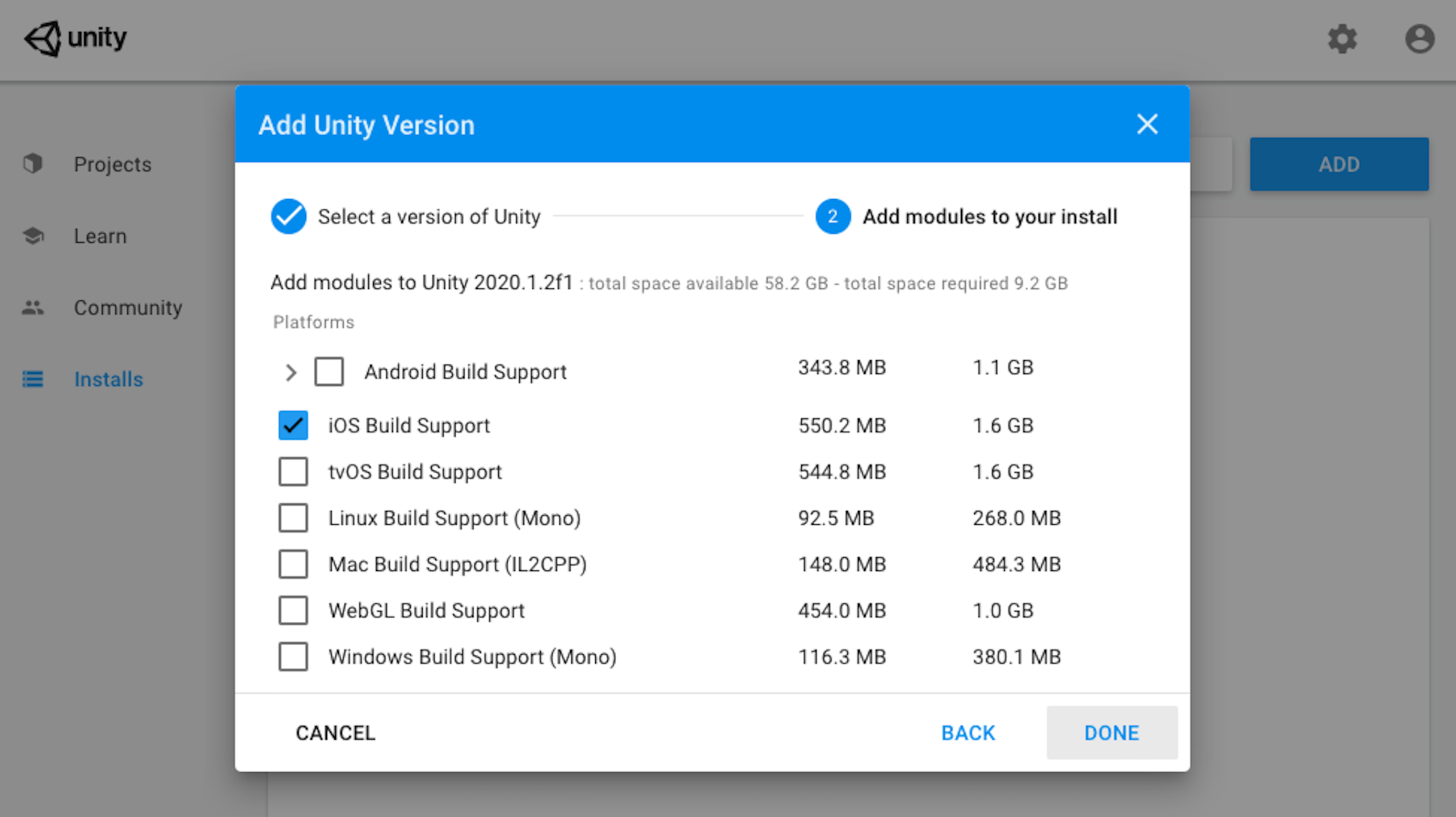1456x817 pixels.
Task: Open the user account icon
Action: pos(1420,39)
